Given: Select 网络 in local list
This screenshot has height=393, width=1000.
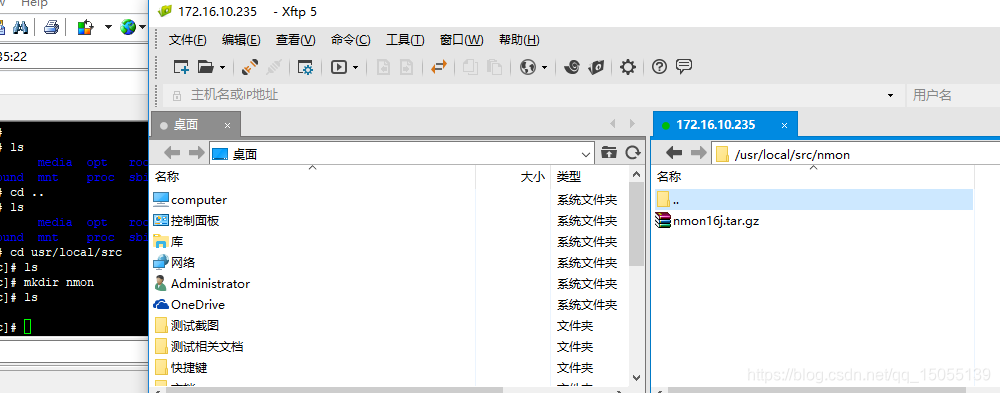Looking at the screenshot, I should tap(183, 262).
